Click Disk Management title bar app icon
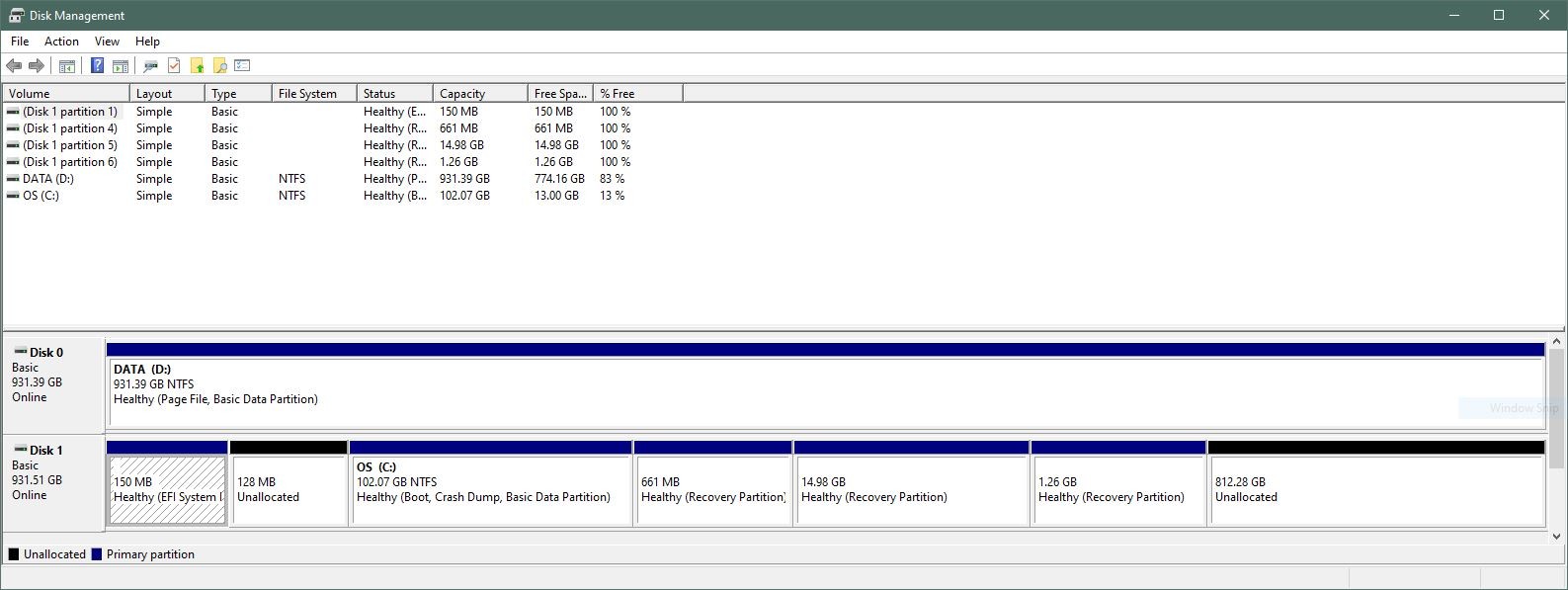 16,15
